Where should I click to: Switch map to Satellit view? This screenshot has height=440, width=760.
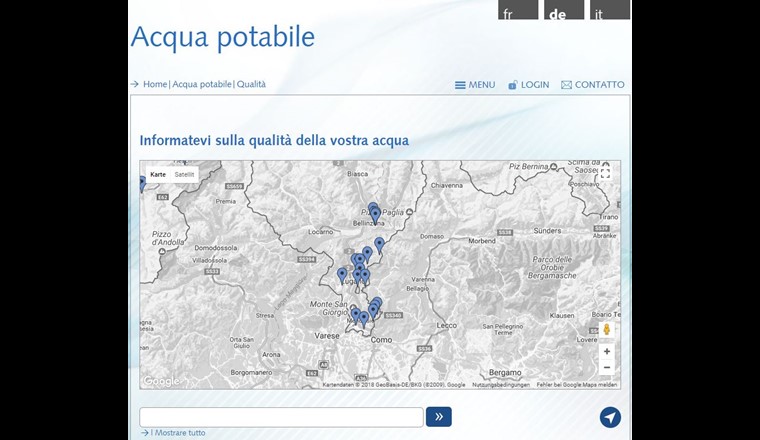184,174
